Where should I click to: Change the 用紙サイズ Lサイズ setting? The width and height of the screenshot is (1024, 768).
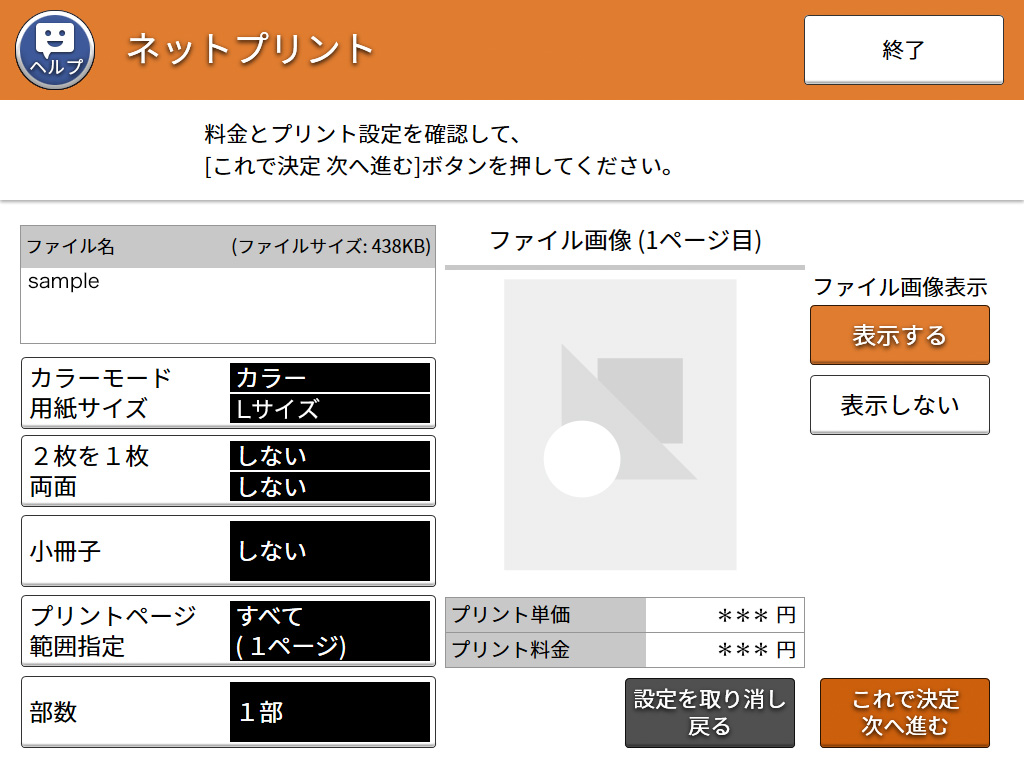click(329, 408)
